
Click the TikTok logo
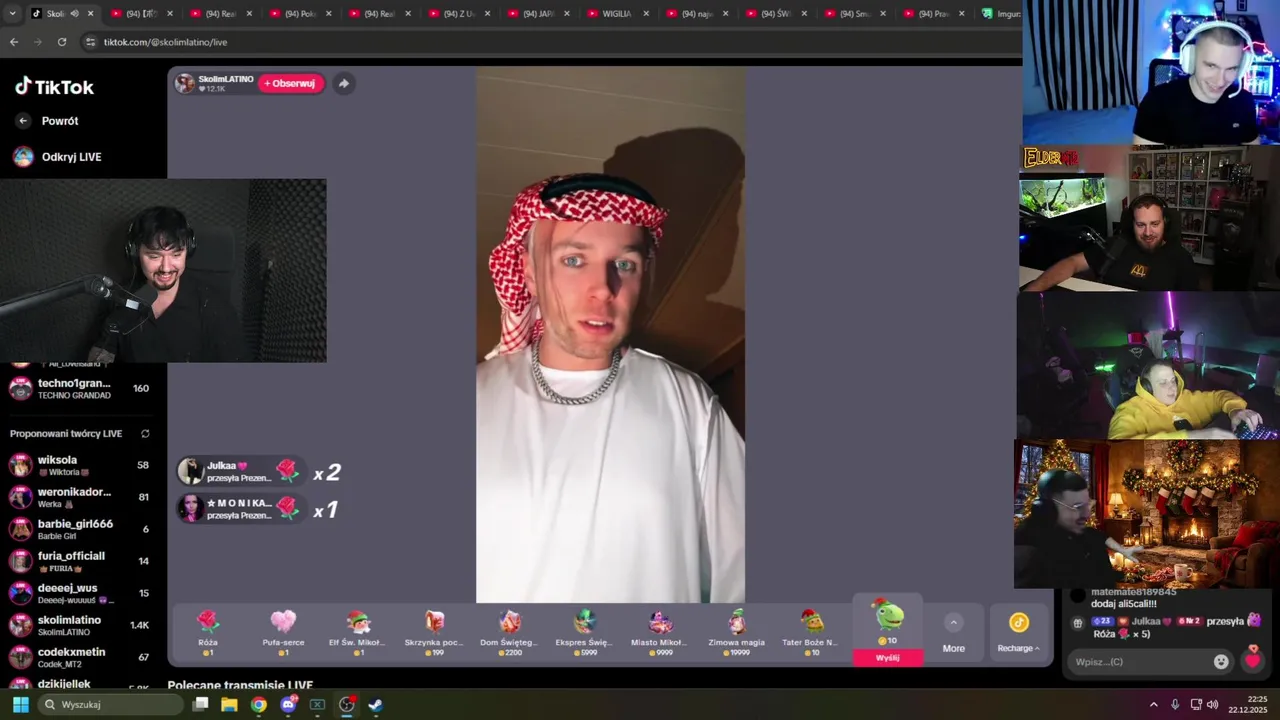pyautogui.click(x=54, y=87)
